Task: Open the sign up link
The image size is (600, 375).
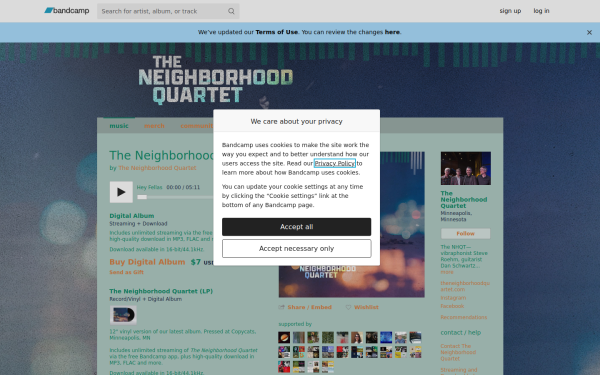Action: pyautogui.click(x=510, y=11)
